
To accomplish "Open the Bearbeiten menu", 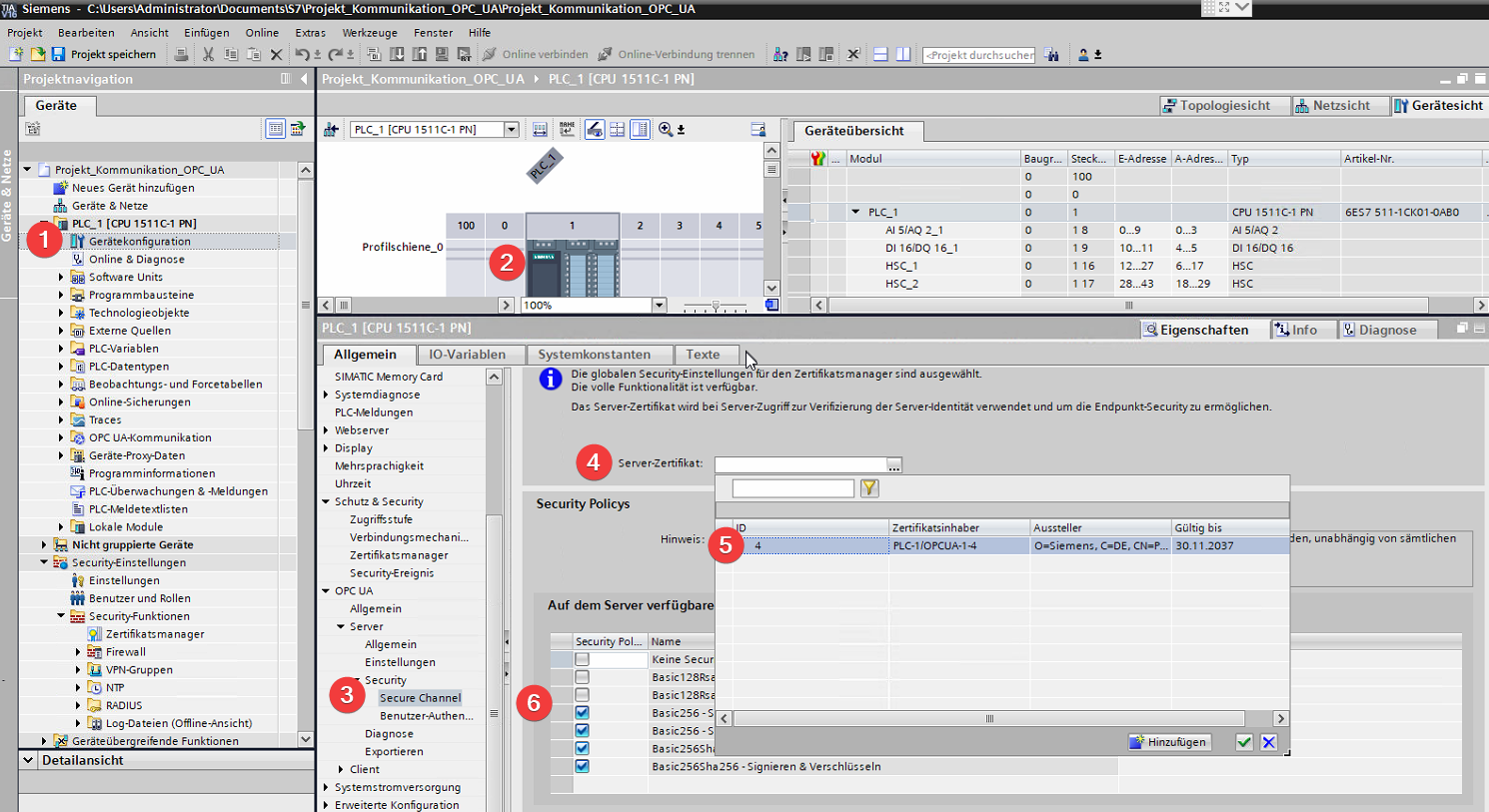I will pyautogui.click(x=86, y=32).
